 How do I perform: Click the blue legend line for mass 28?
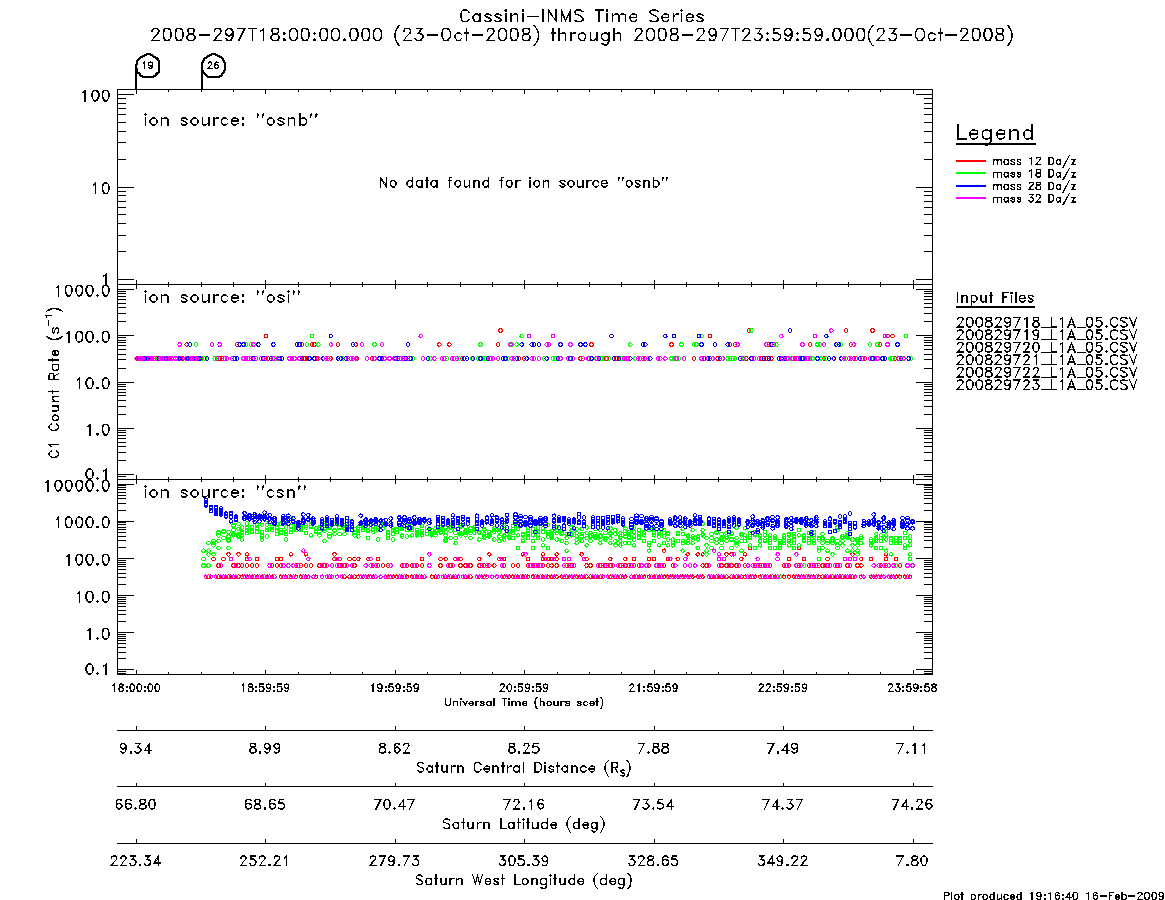pyautogui.click(x=970, y=186)
